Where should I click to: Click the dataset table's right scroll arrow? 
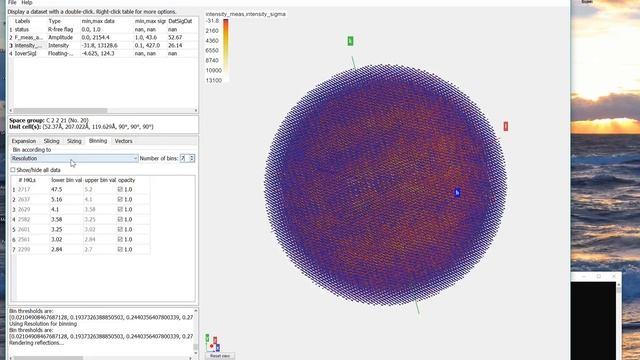(196, 111)
